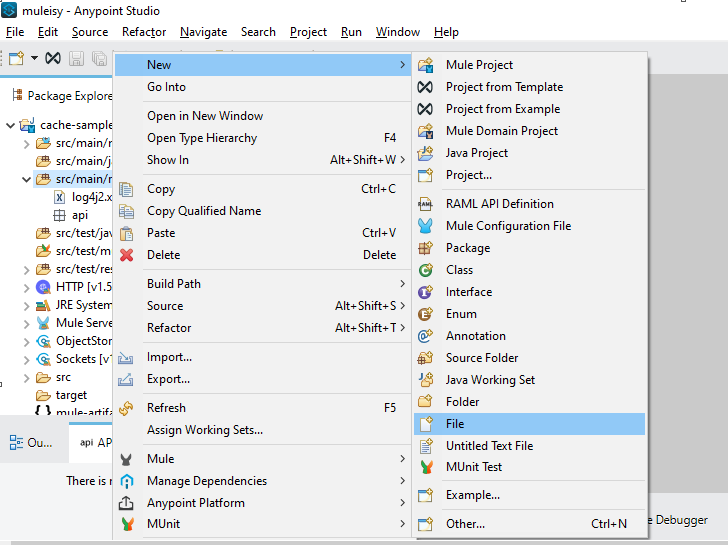The height and width of the screenshot is (545, 728).
Task: Click the Save All toolbar icon
Action: (x=99, y=58)
